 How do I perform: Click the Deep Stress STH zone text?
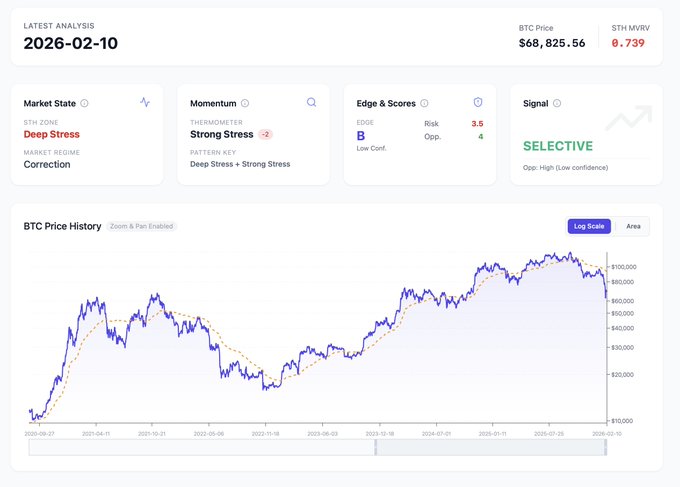coord(51,134)
